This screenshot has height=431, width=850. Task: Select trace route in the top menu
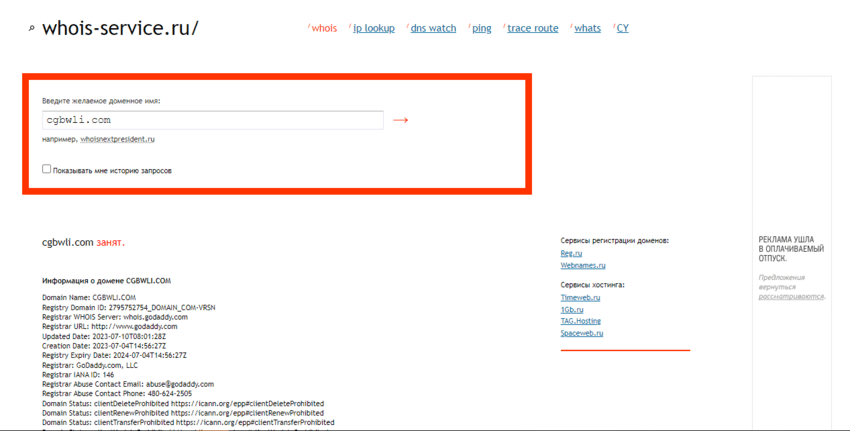pos(533,29)
